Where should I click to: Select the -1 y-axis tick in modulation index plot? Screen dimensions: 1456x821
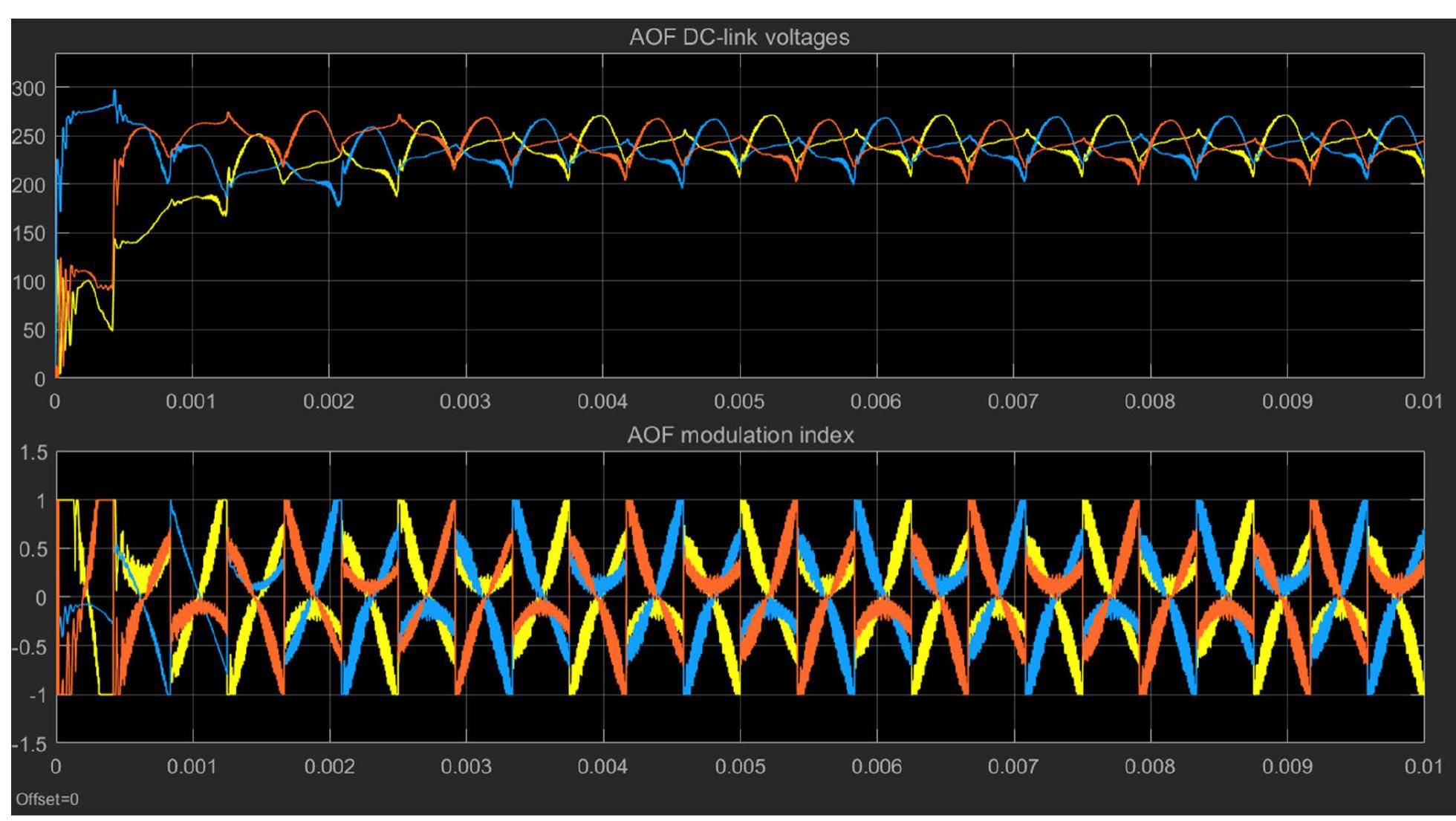coord(36,695)
